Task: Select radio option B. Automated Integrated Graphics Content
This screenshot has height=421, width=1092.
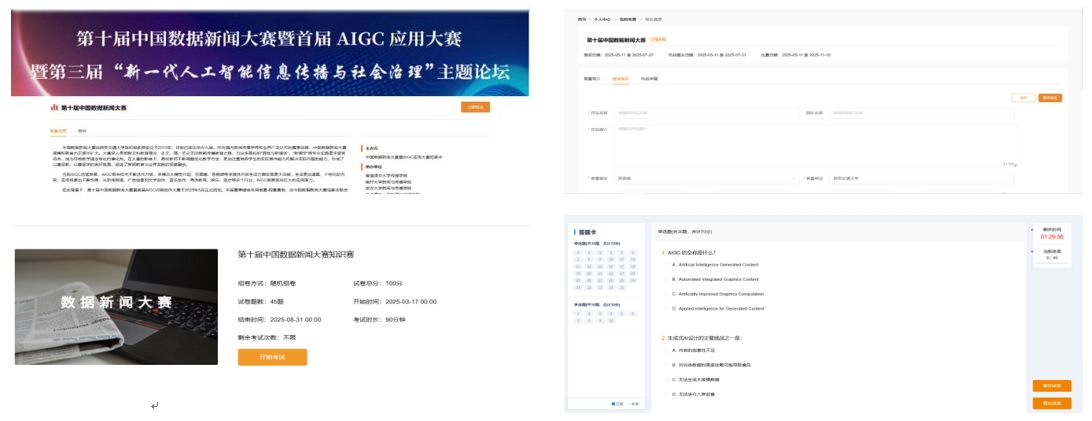Action: coord(666,279)
